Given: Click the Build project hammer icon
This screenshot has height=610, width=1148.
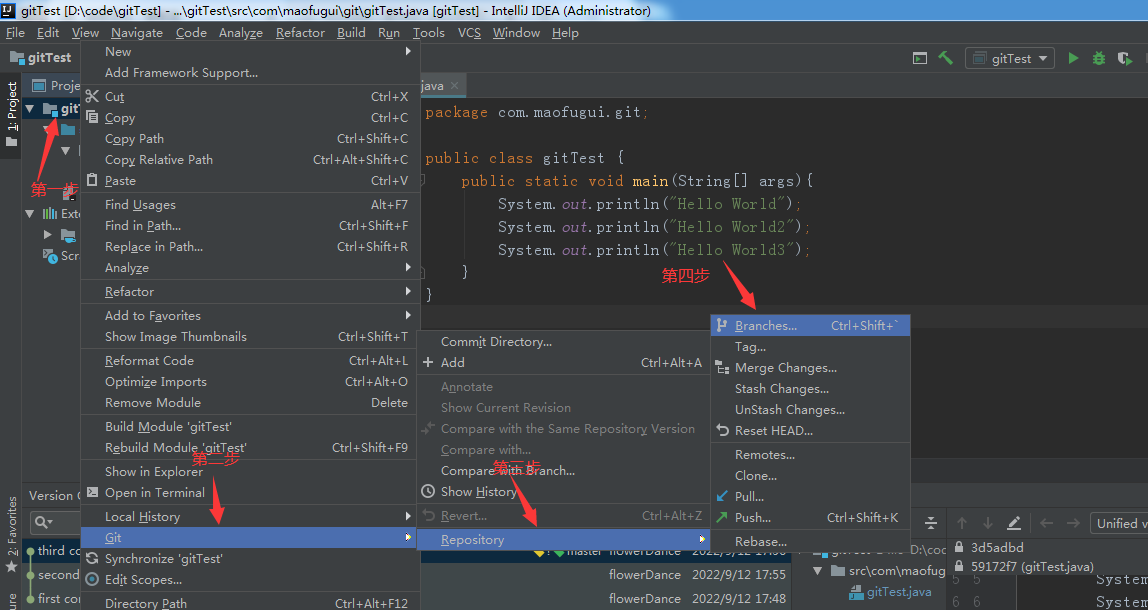Looking at the screenshot, I should click(x=946, y=58).
